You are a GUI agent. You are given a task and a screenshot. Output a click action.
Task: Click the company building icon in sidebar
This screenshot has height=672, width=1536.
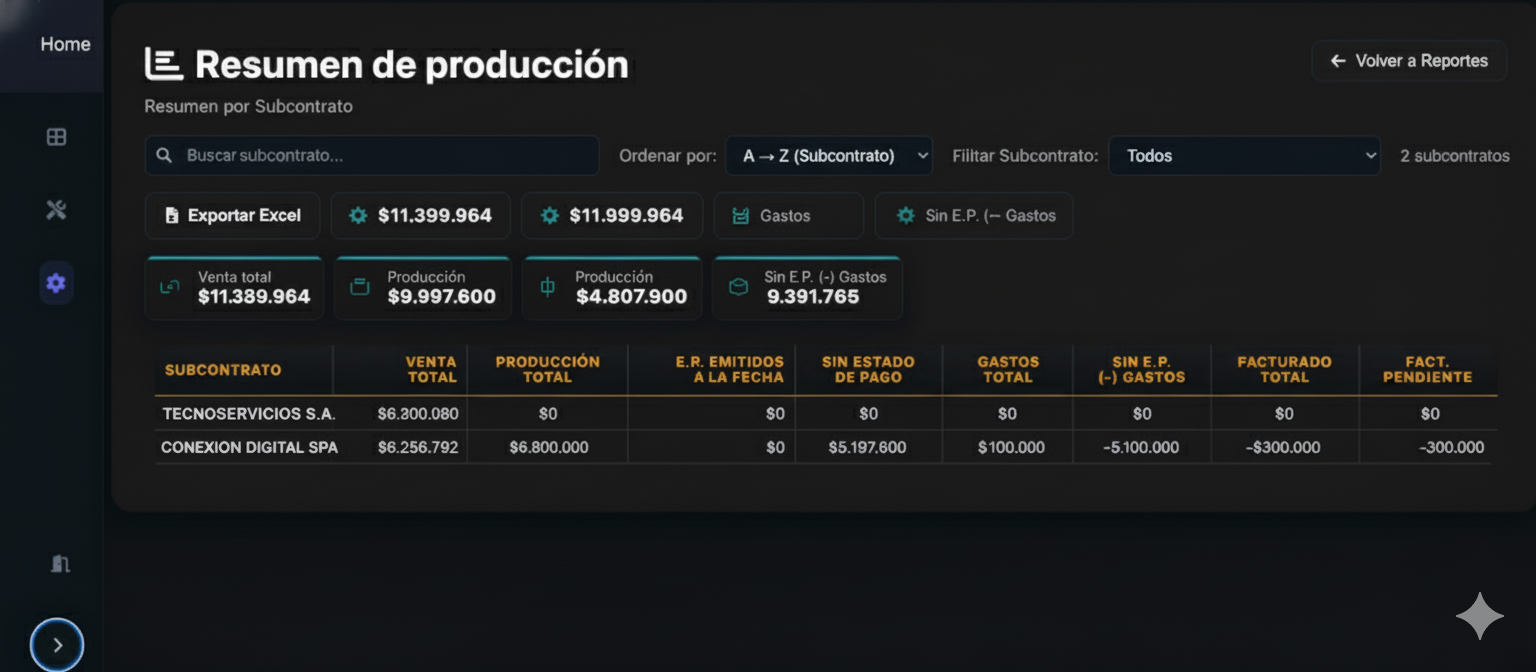tap(59, 563)
